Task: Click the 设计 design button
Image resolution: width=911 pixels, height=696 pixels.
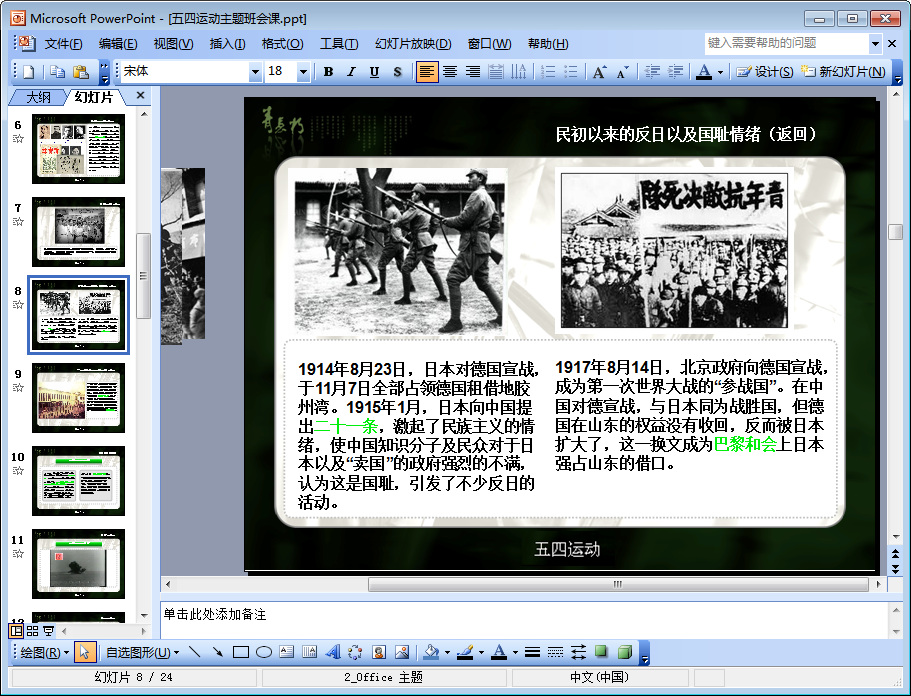Action: pos(765,71)
